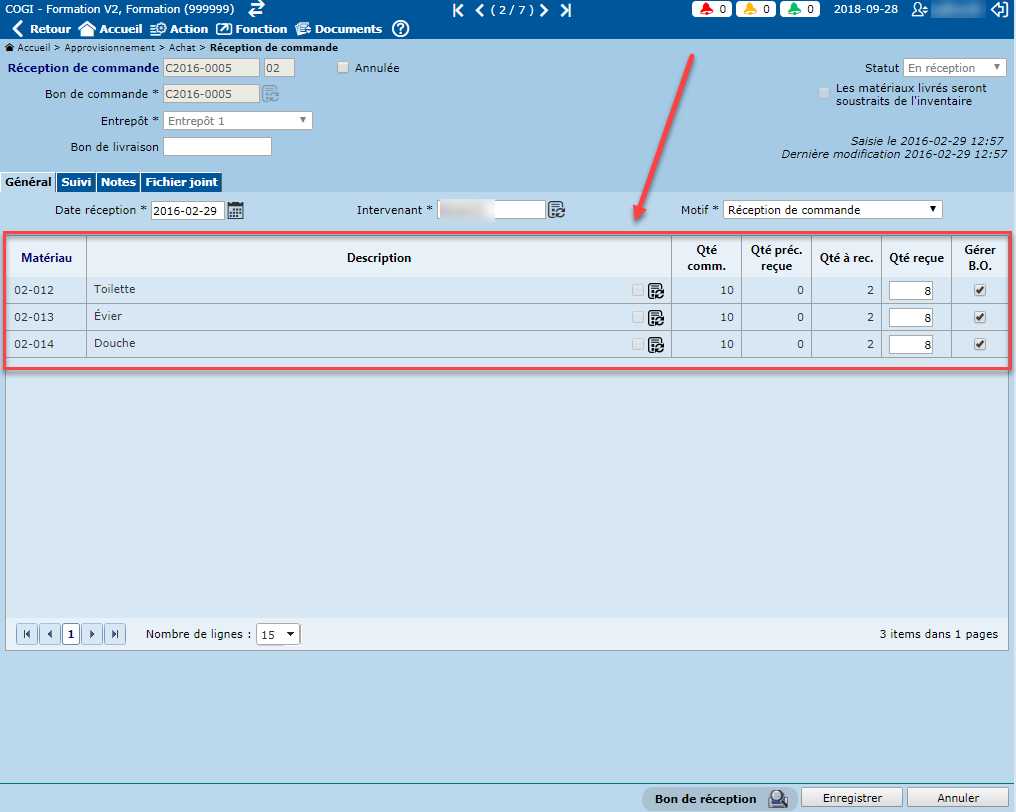Open the Fichier joint tab
Screen dimensions: 1016x812
(181, 182)
